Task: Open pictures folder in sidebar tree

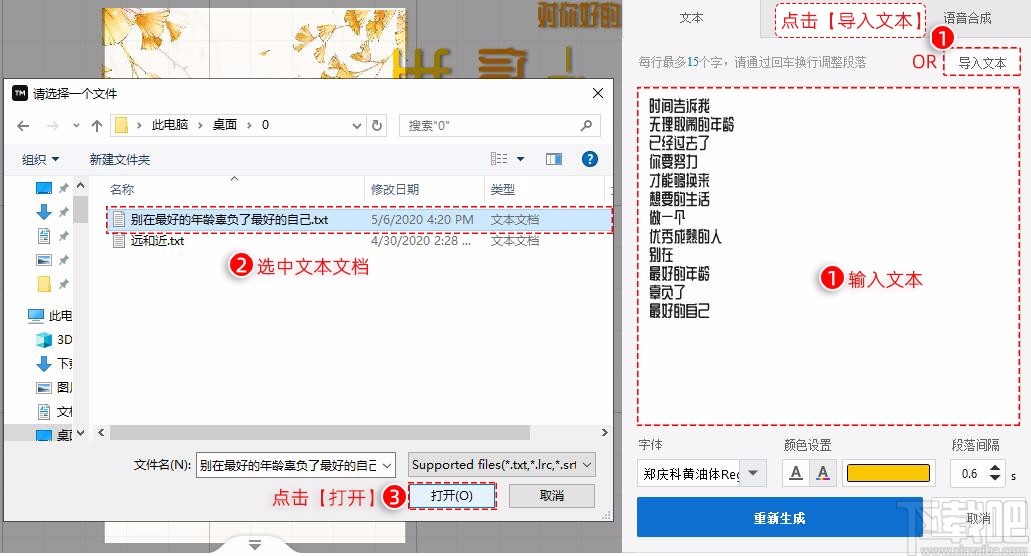Action: point(54,387)
